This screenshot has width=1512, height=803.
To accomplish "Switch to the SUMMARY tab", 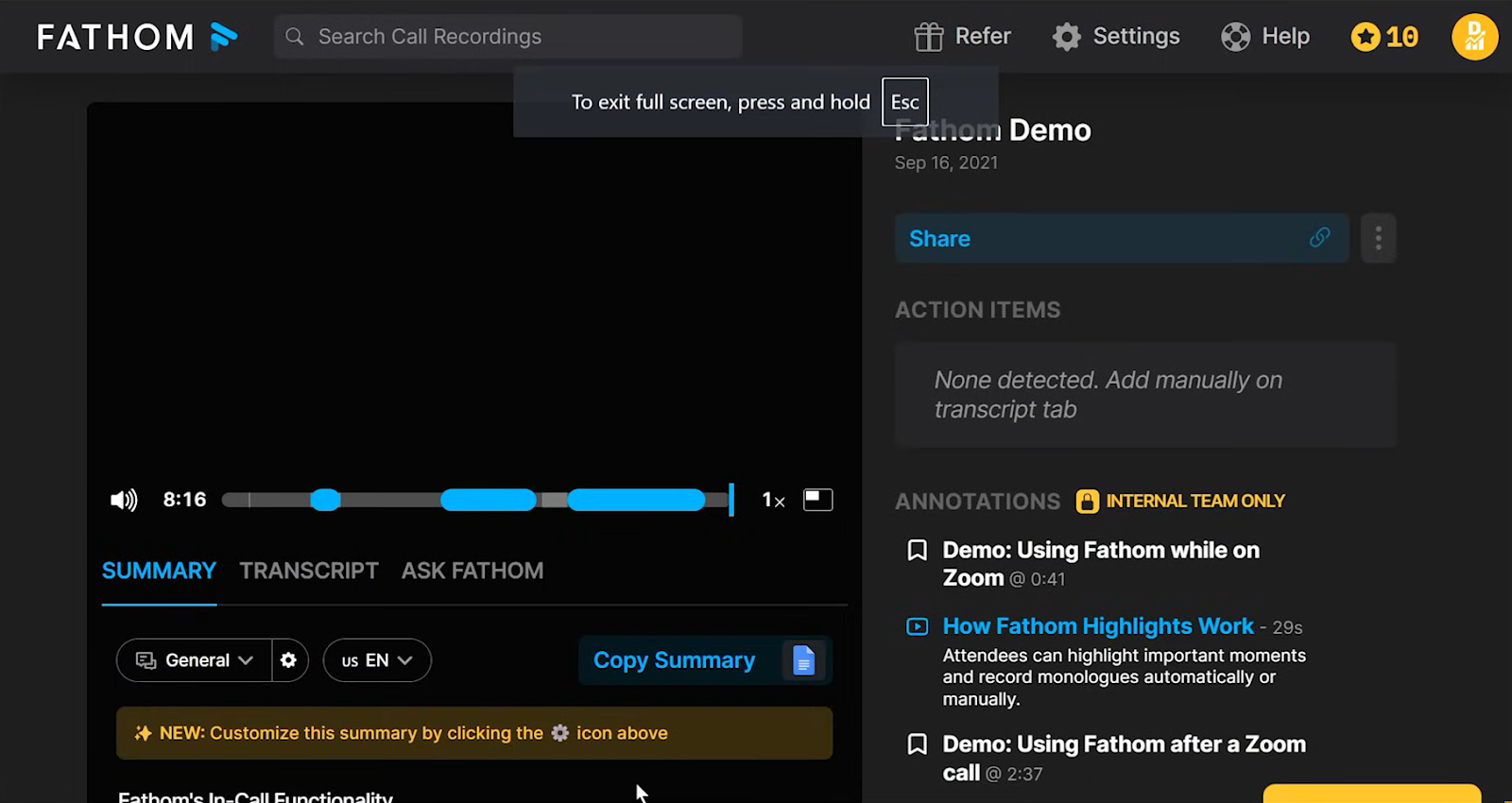I will pos(159,571).
